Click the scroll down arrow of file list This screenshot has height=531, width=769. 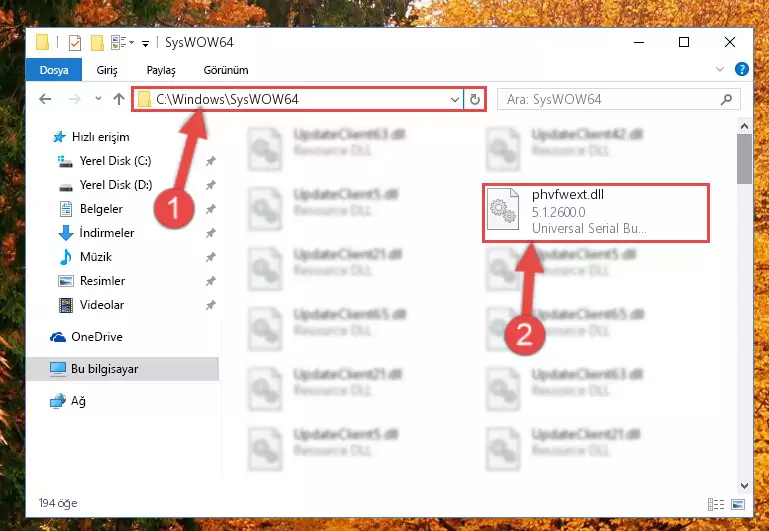tap(744, 486)
